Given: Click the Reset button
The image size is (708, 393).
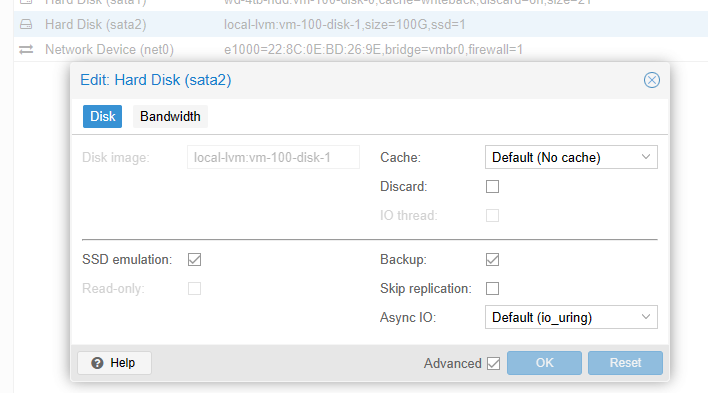Looking at the screenshot, I should tap(625, 363).
